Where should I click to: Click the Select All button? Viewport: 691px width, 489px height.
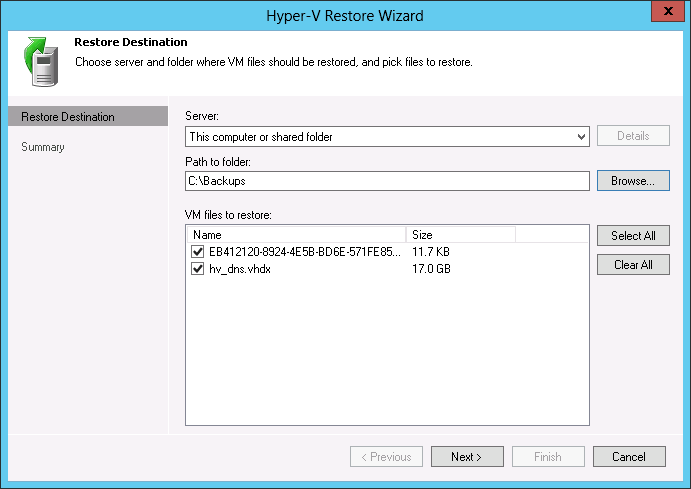[x=633, y=236]
